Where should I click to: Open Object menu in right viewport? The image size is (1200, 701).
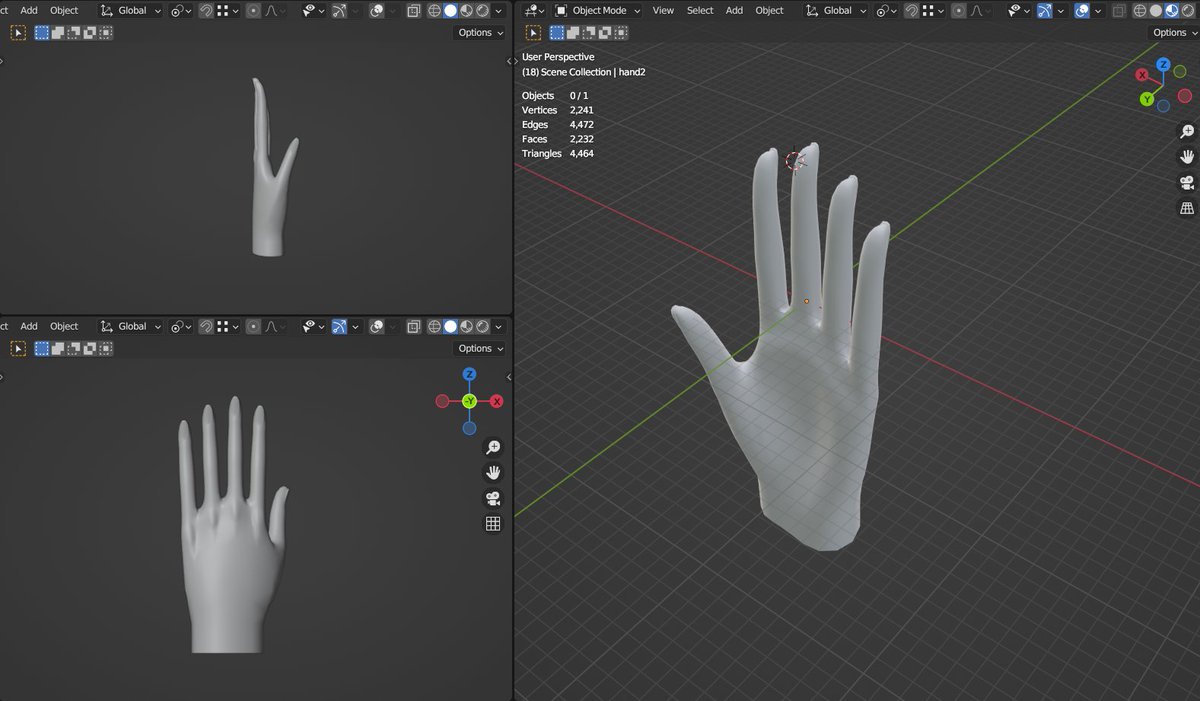(769, 10)
